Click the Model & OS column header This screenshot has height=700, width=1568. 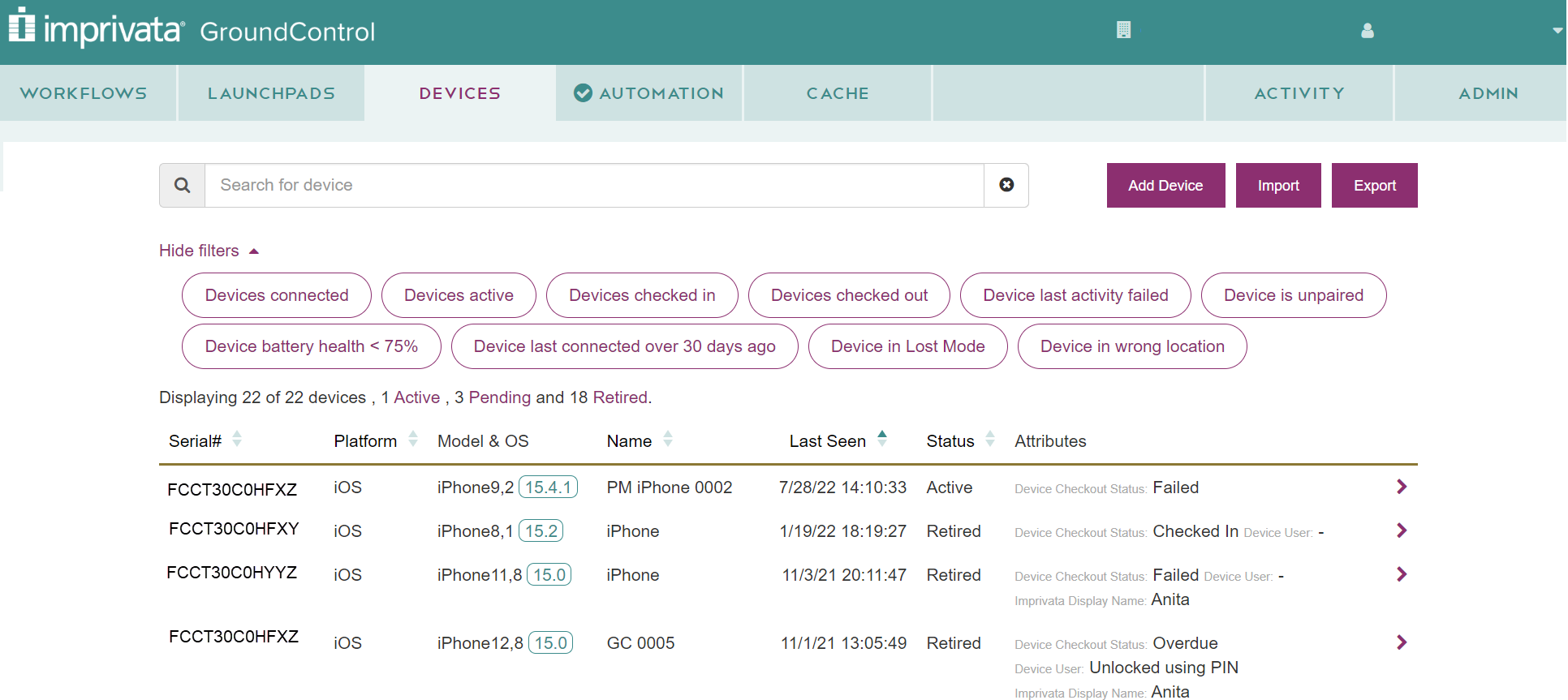(x=483, y=441)
